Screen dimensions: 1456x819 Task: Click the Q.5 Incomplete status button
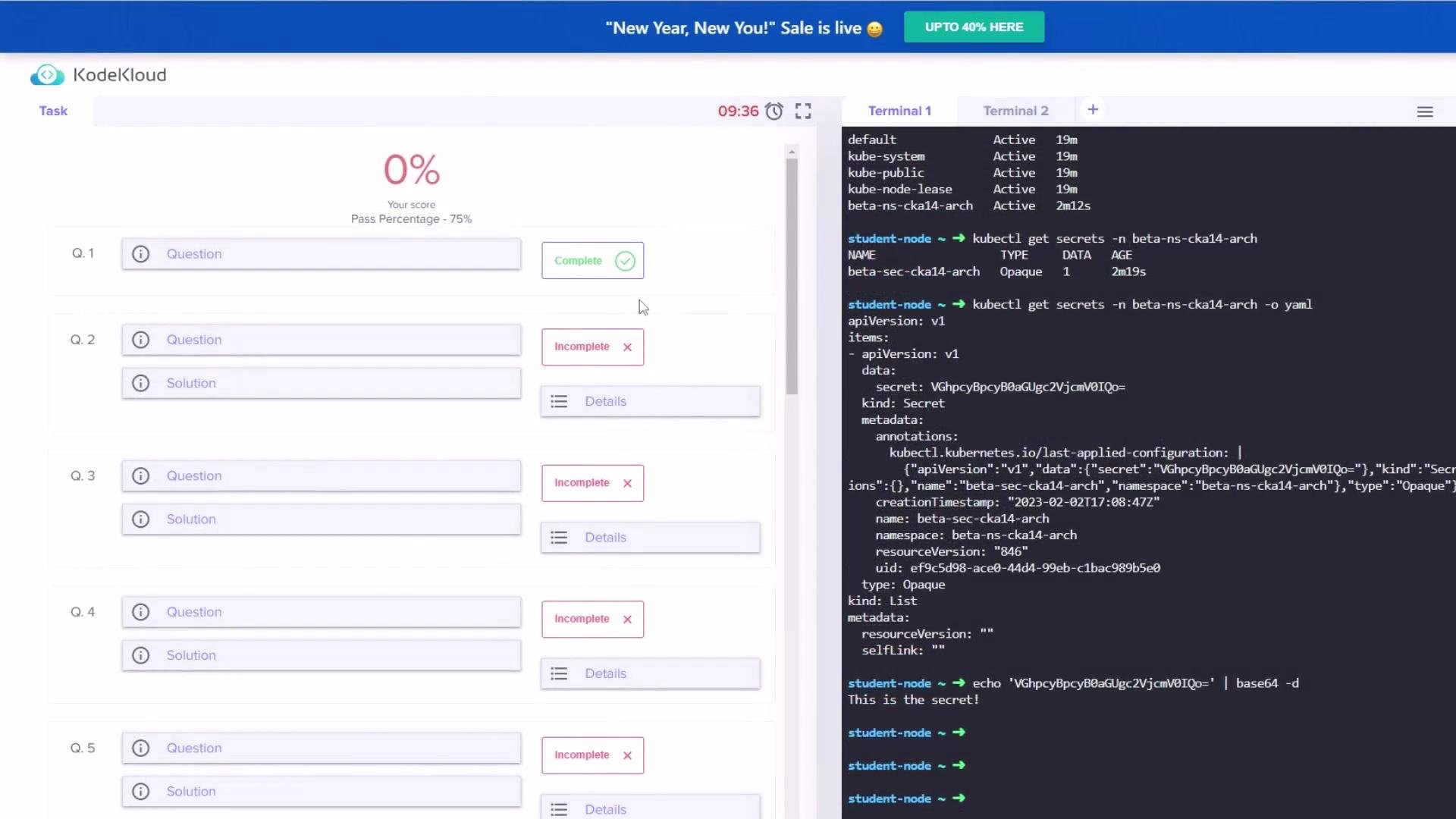[x=592, y=755]
